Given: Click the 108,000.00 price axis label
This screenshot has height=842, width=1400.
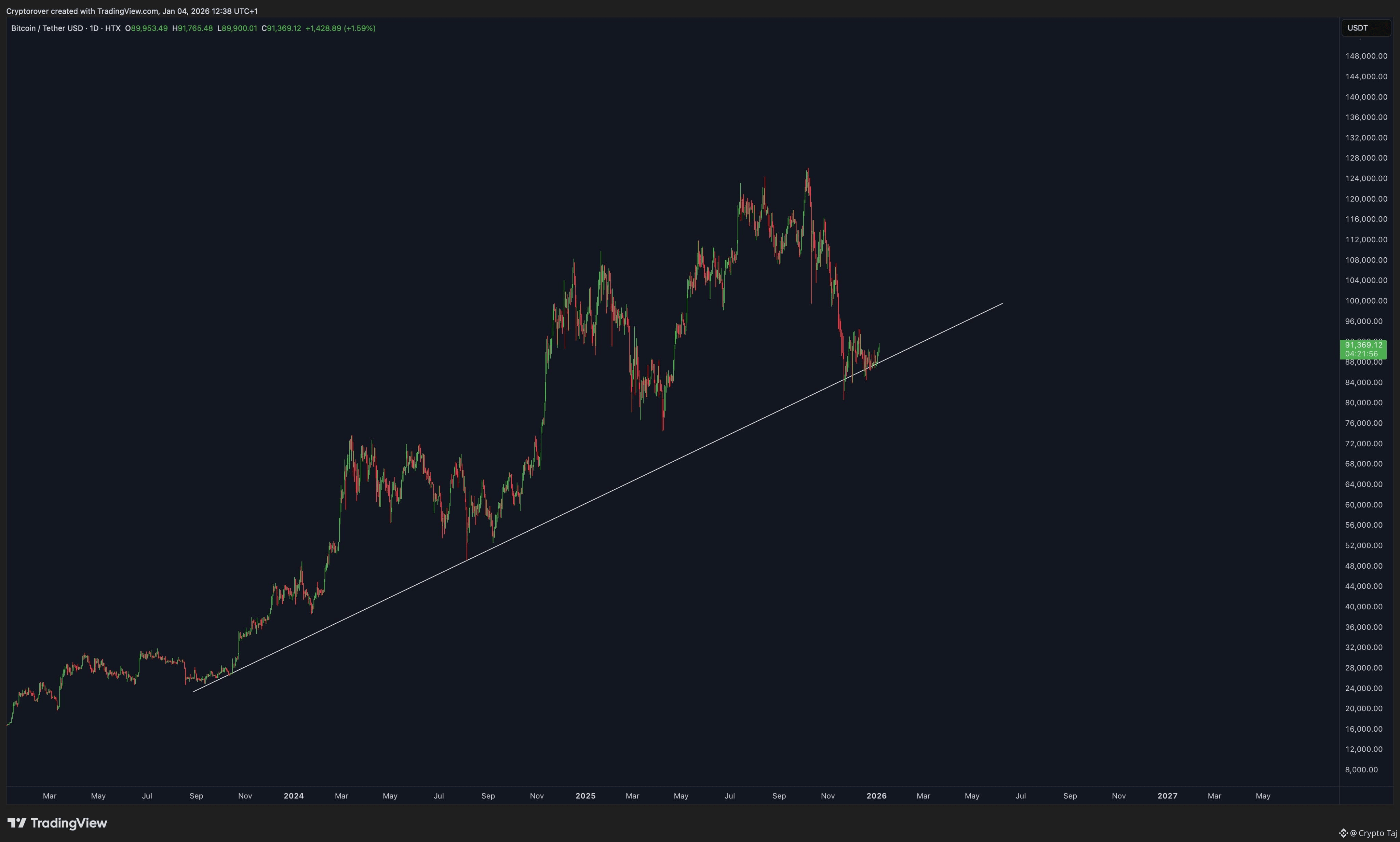Looking at the screenshot, I should (1366, 260).
